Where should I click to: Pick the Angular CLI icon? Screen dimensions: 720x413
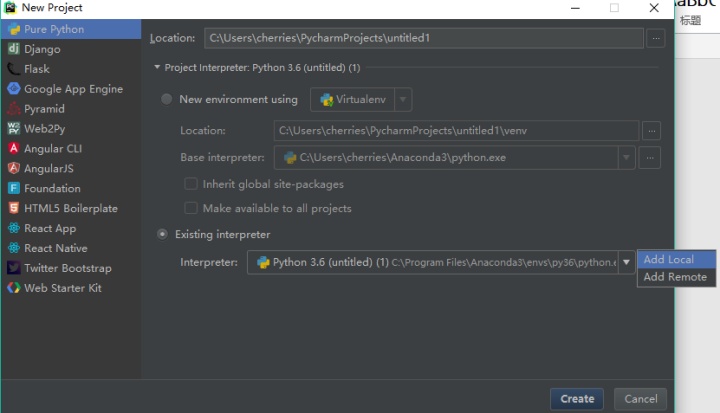click(x=14, y=148)
